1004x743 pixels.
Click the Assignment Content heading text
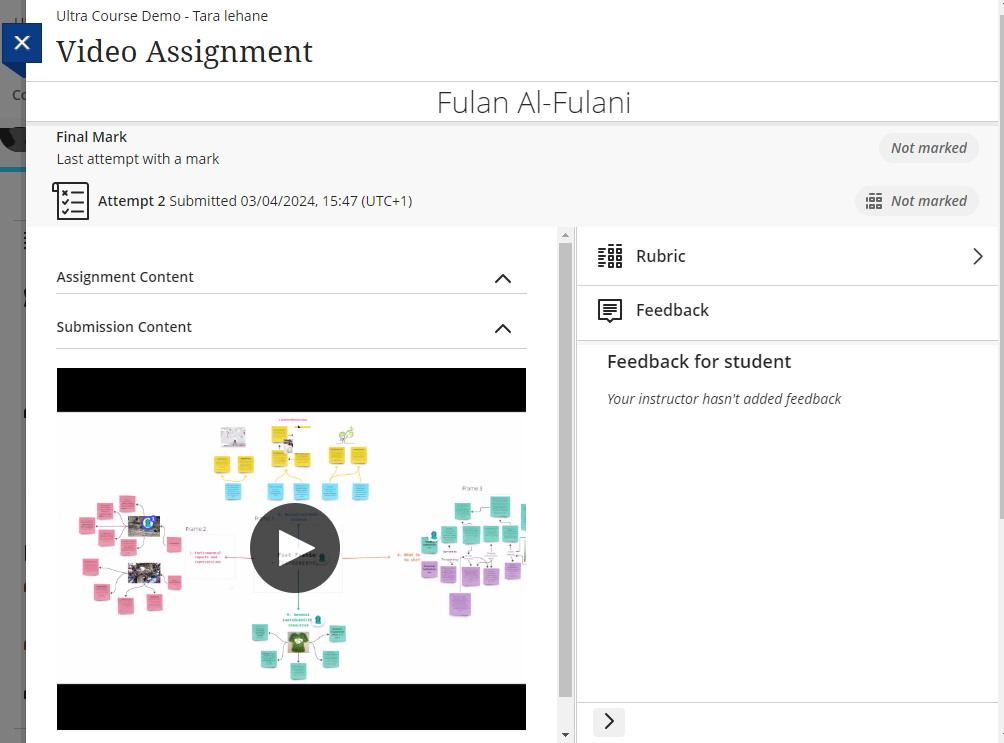[125, 277]
